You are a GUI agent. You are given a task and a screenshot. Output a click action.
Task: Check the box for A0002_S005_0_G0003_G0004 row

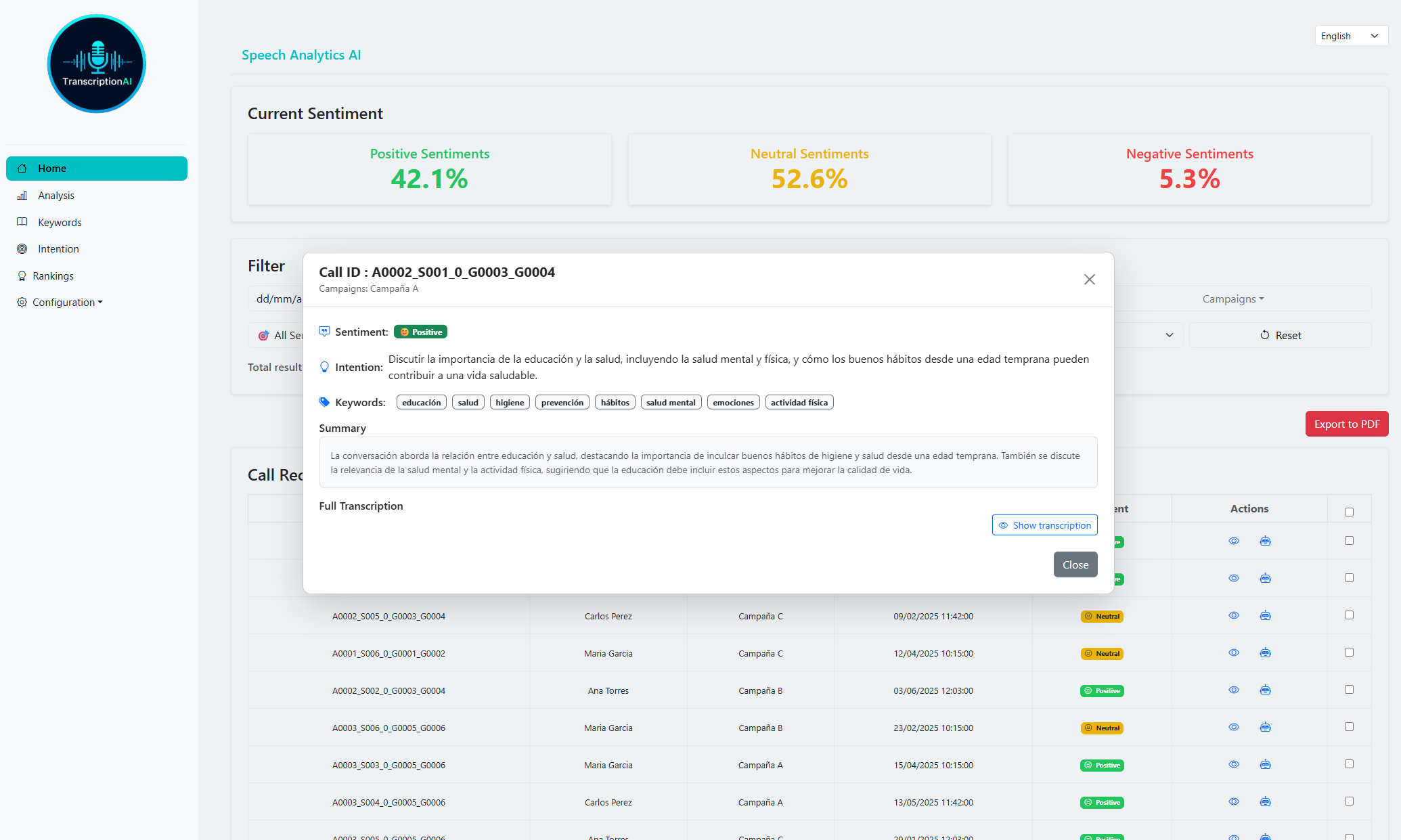click(x=1349, y=615)
